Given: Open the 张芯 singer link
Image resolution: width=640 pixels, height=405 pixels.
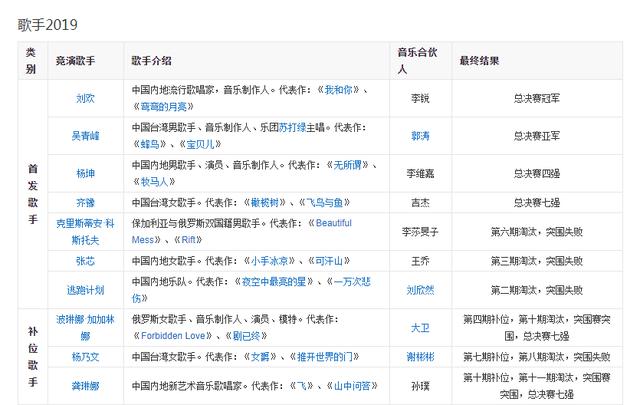Looking at the screenshot, I should 85,261.
